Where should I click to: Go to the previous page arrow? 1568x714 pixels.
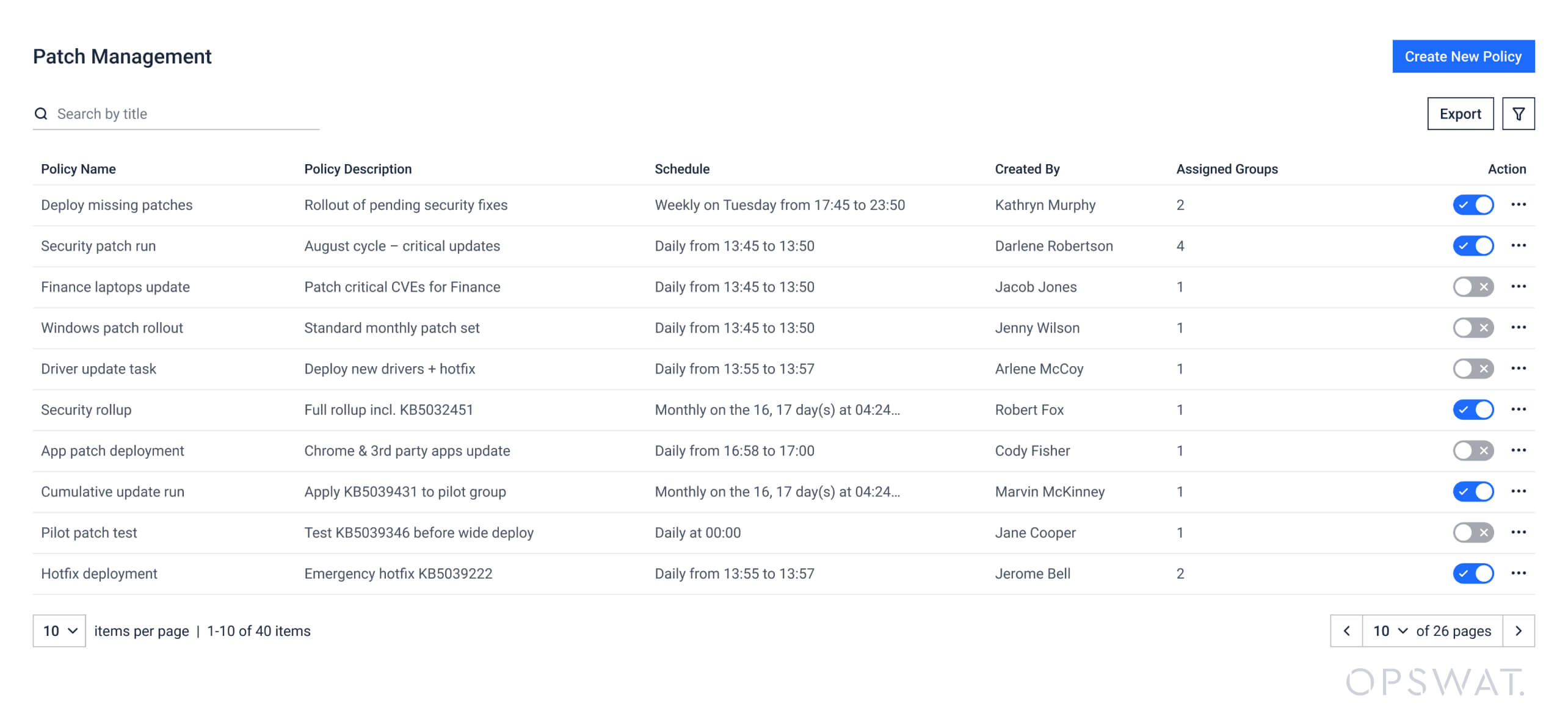(1347, 630)
